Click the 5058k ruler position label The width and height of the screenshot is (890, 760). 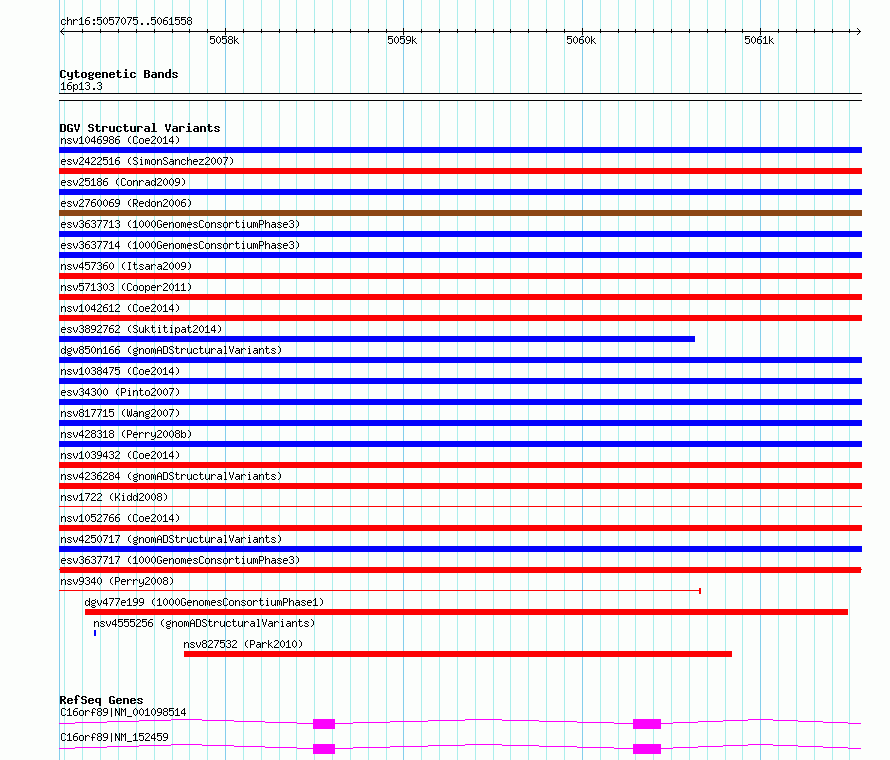(224, 40)
